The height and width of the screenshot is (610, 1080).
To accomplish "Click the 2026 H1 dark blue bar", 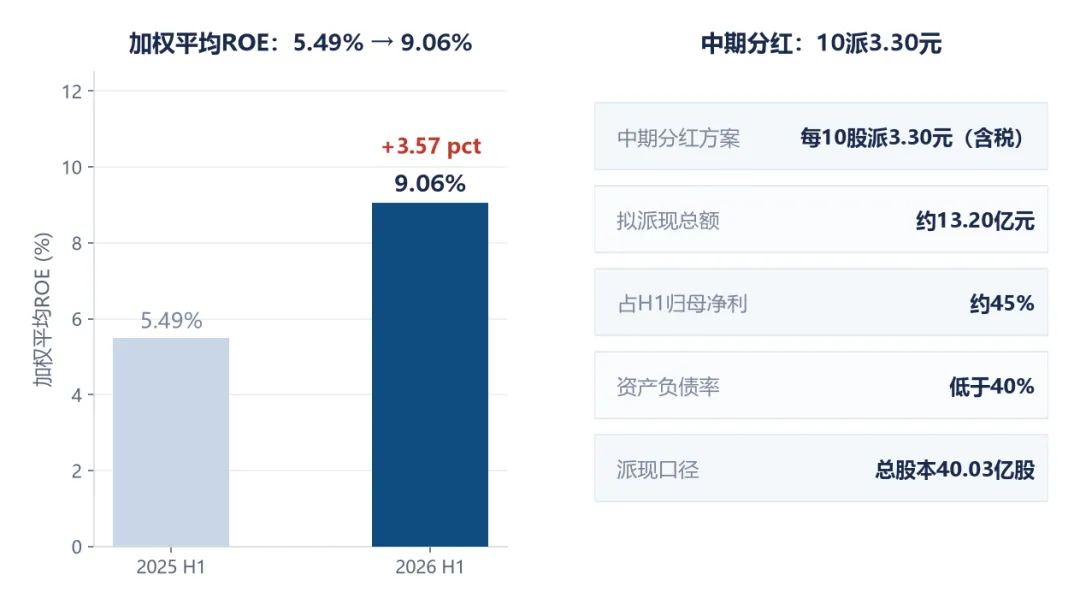I will pos(430,375).
